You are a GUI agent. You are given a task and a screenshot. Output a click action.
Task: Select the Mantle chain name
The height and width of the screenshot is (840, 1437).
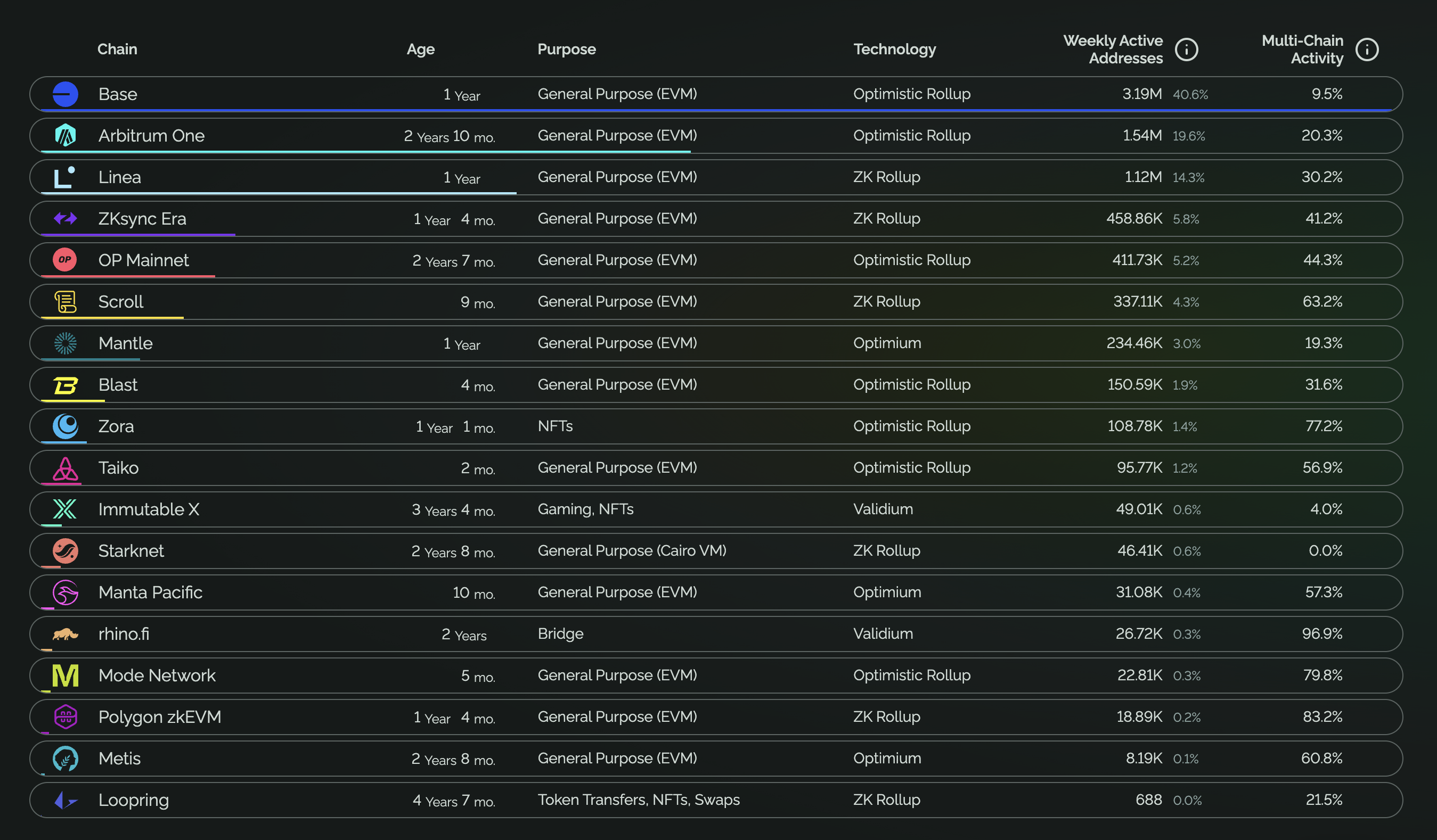pos(126,343)
